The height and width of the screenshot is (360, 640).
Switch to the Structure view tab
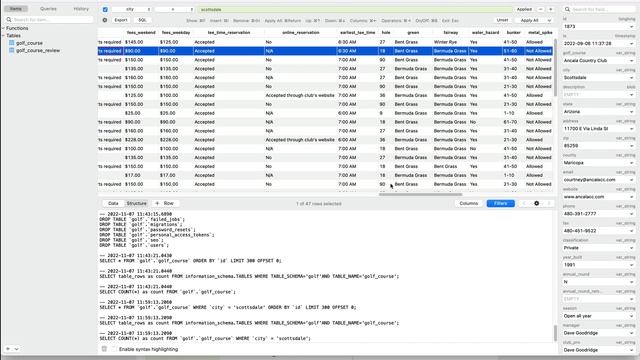(136, 203)
